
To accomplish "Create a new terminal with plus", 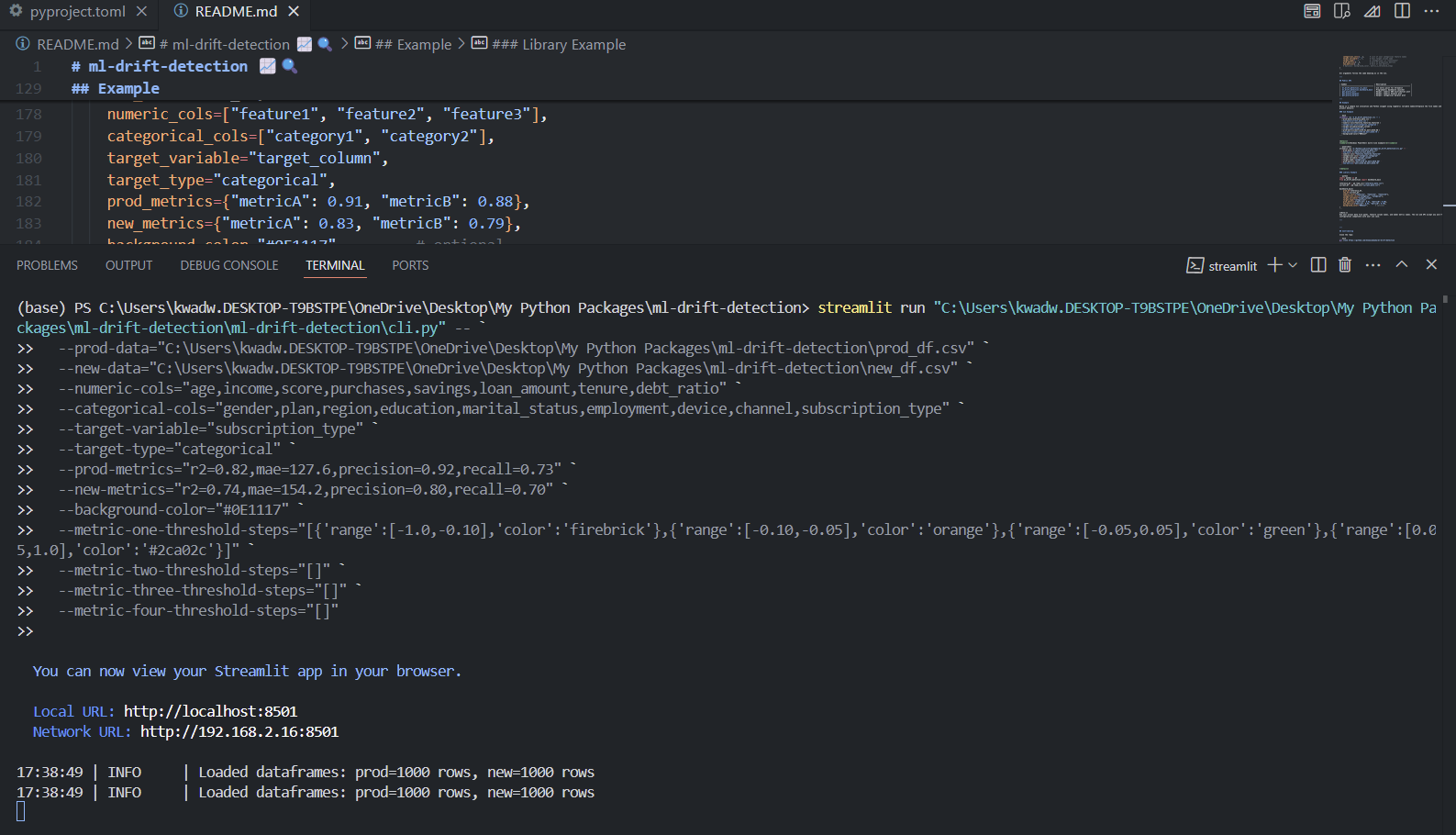I will 1274,265.
